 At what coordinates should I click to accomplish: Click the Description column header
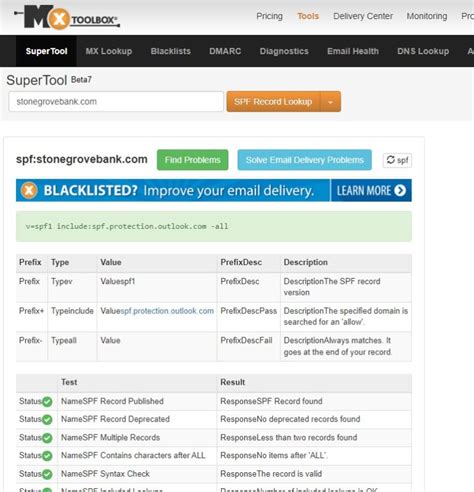[x=306, y=262]
